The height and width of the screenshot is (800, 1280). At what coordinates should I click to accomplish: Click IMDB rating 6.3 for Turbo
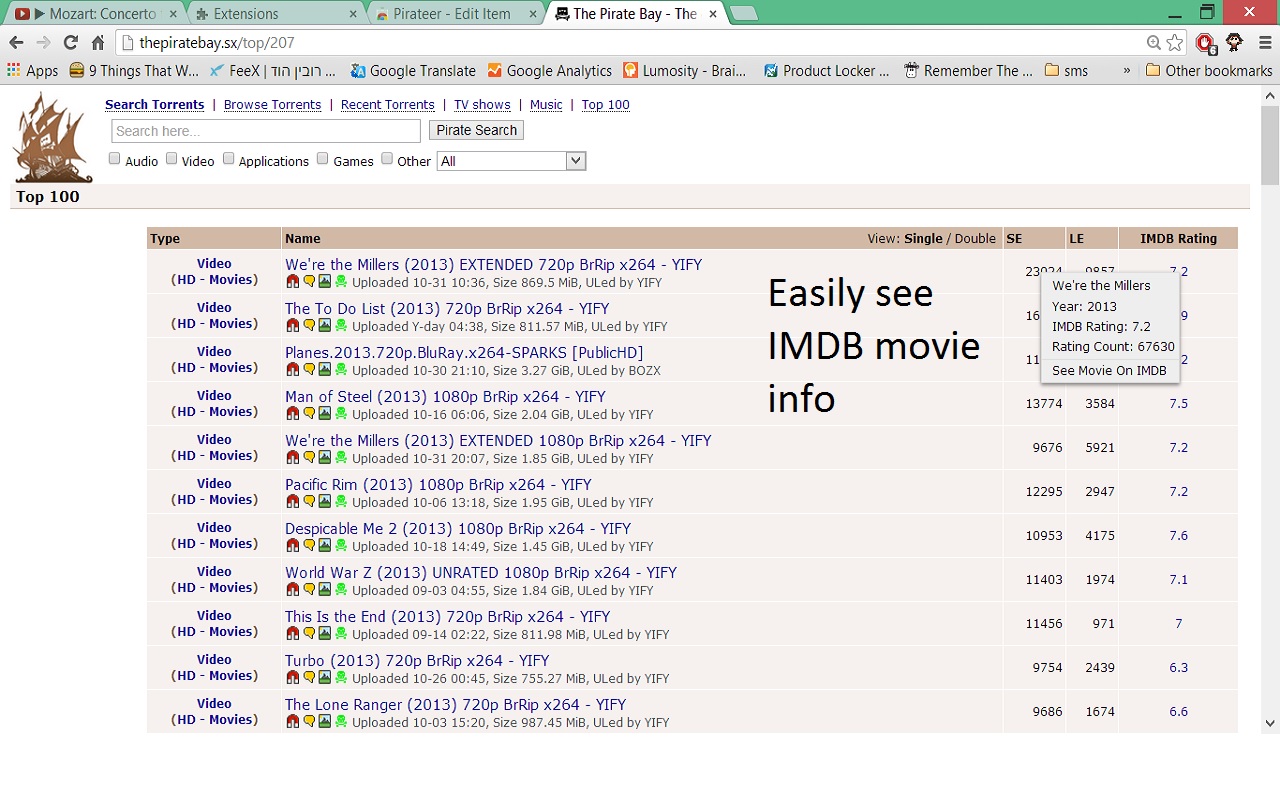[1178, 667]
